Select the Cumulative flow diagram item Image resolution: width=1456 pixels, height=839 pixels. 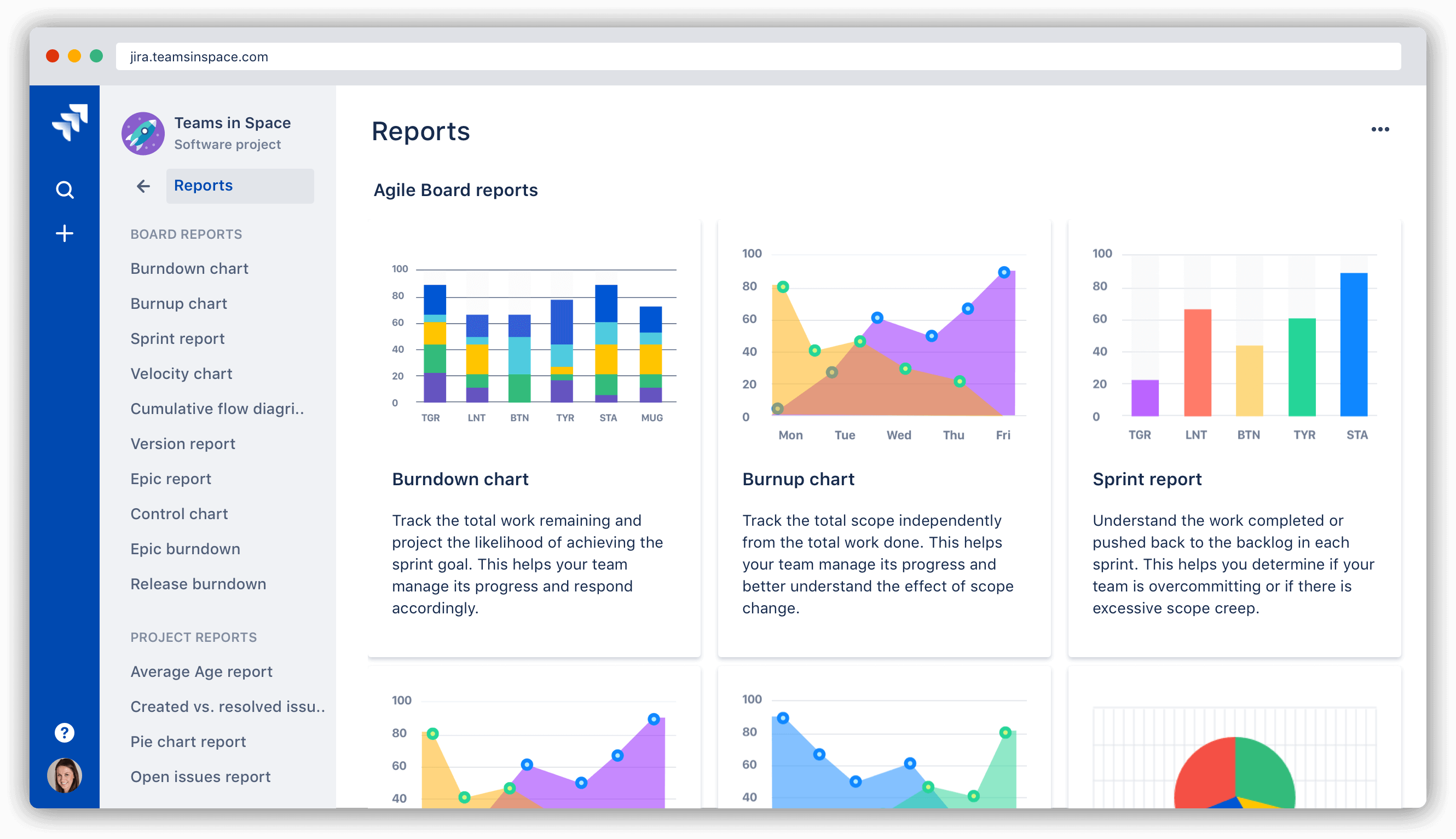[x=213, y=409]
